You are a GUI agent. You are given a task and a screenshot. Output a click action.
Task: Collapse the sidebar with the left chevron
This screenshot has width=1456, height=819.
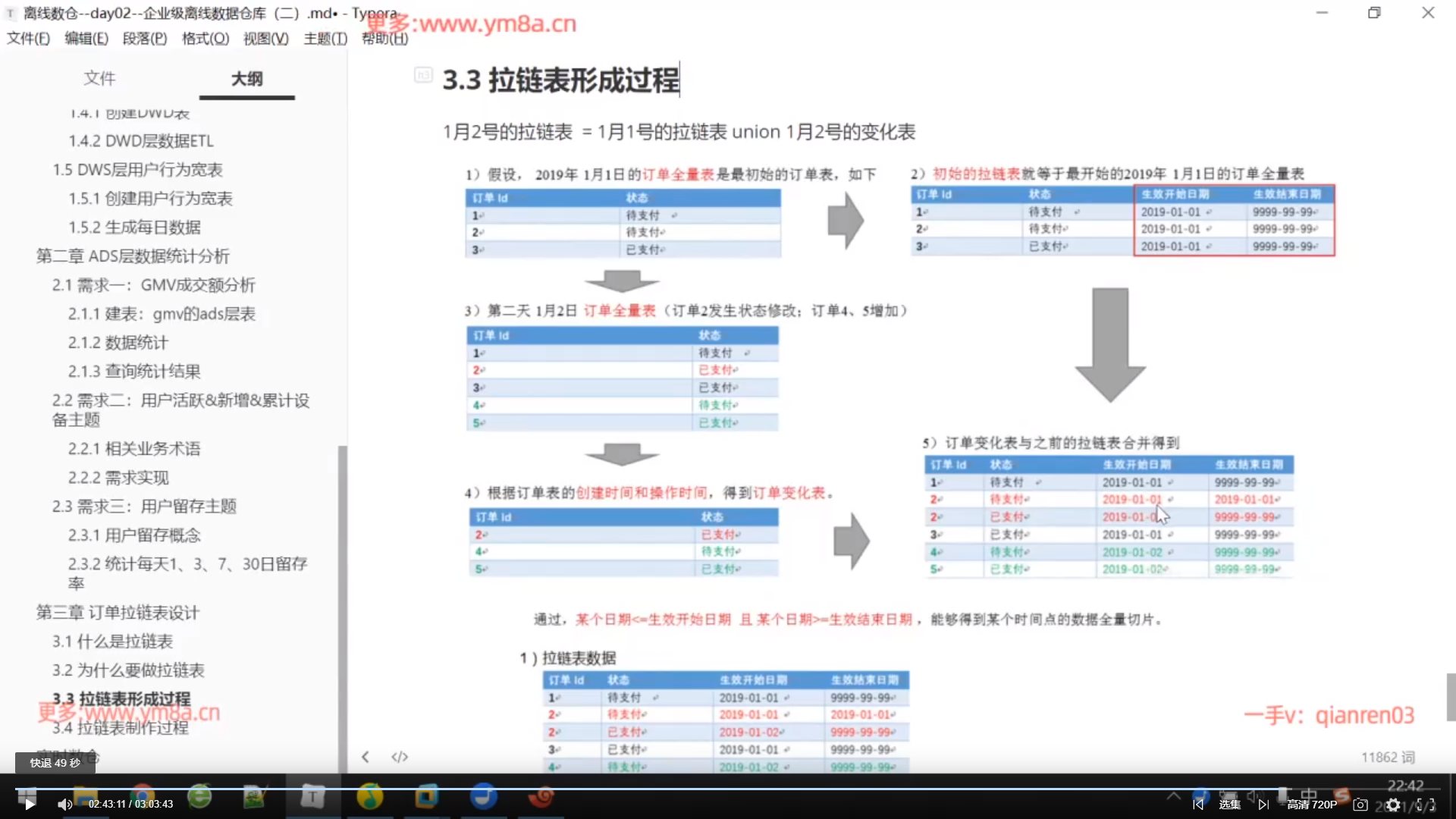coord(366,757)
